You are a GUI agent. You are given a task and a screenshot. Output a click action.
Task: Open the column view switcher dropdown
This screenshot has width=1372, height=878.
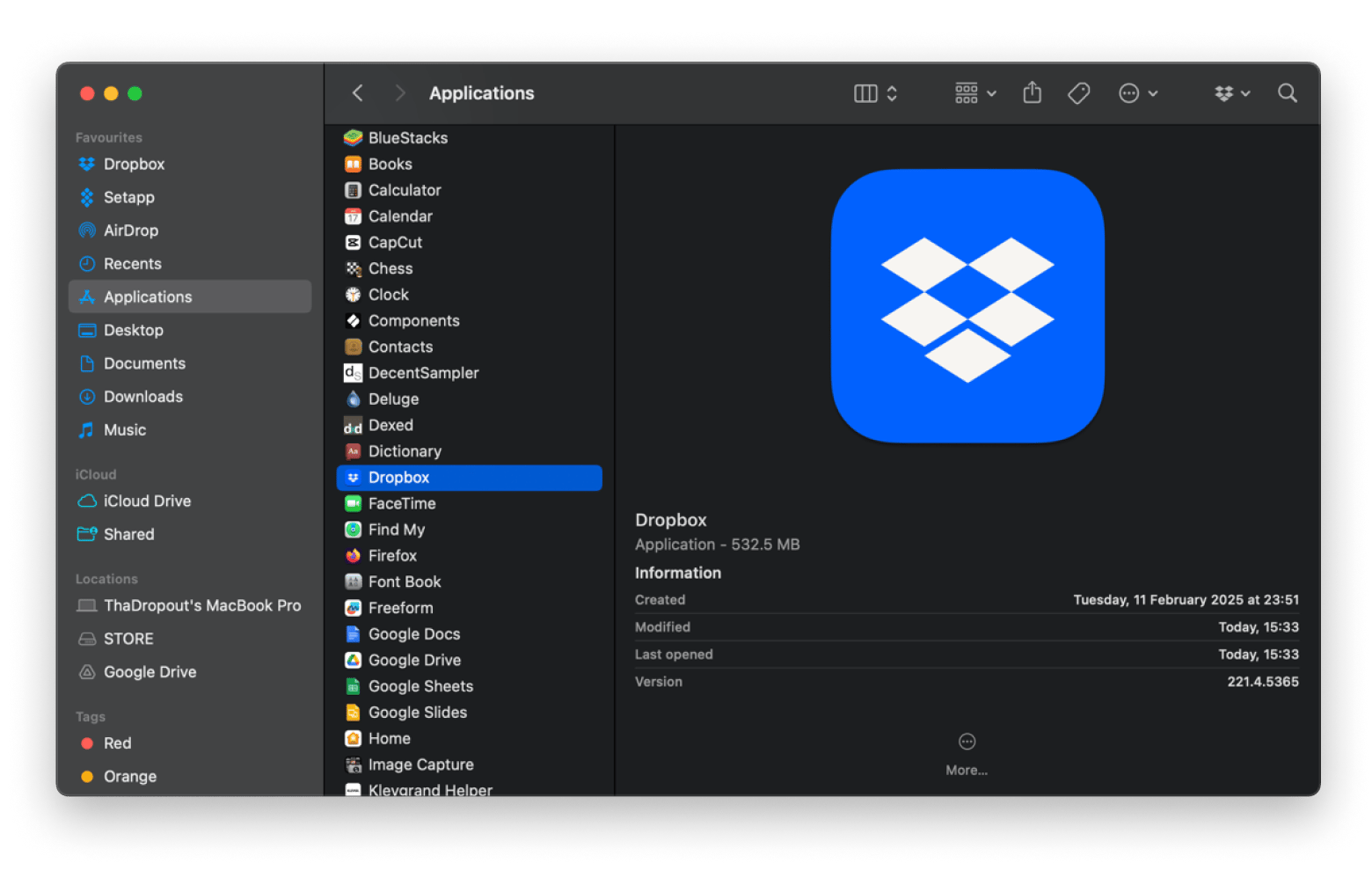click(875, 93)
